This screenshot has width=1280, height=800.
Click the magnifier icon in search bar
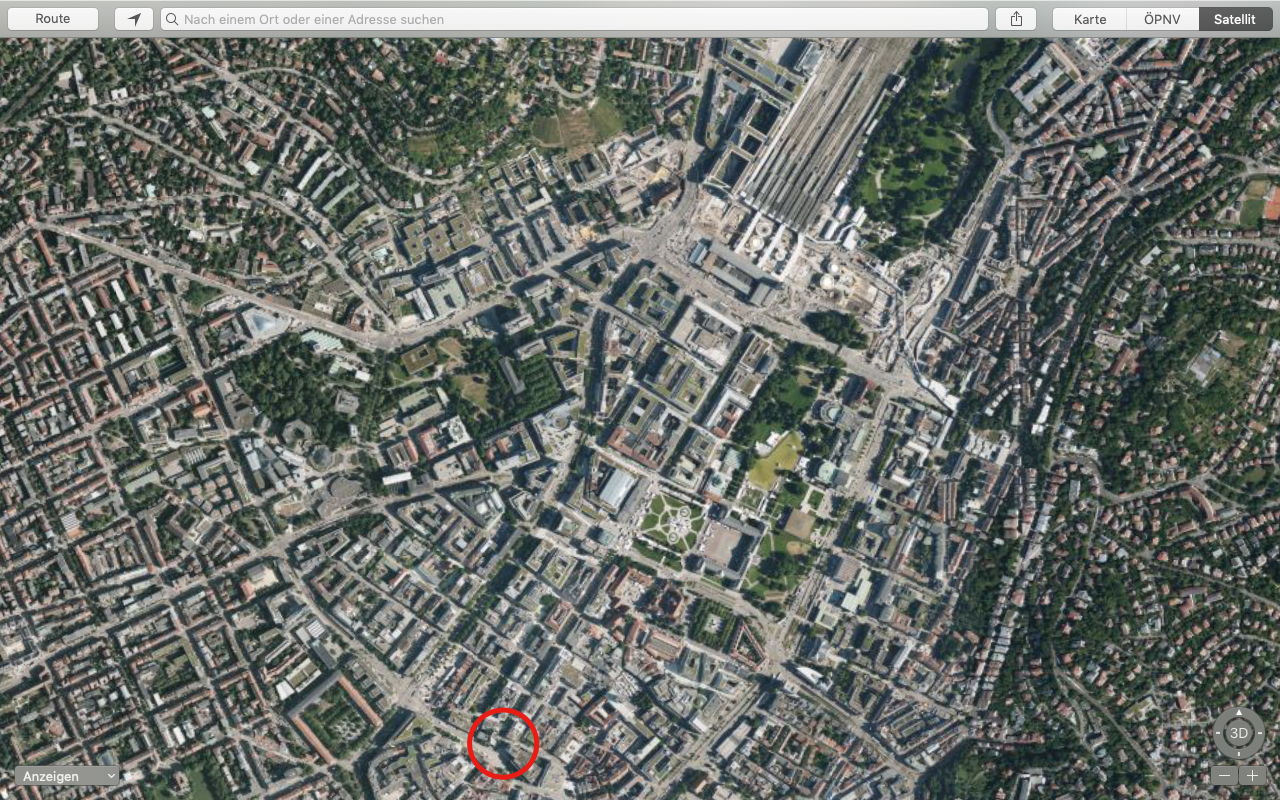[172, 19]
